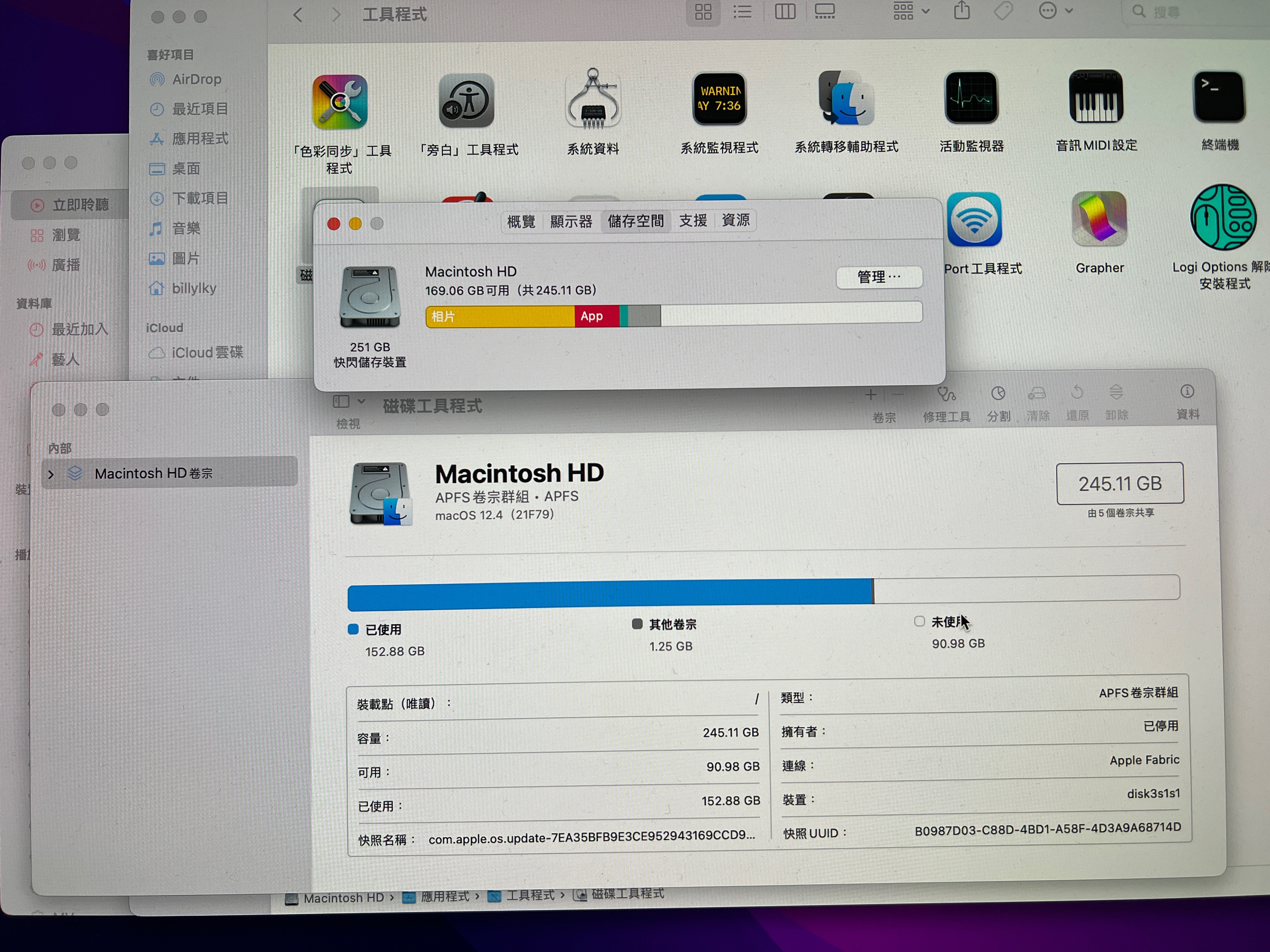Screen dimensions: 1270x952
Task: Select the 概覽 tab
Action: [521, 222]
